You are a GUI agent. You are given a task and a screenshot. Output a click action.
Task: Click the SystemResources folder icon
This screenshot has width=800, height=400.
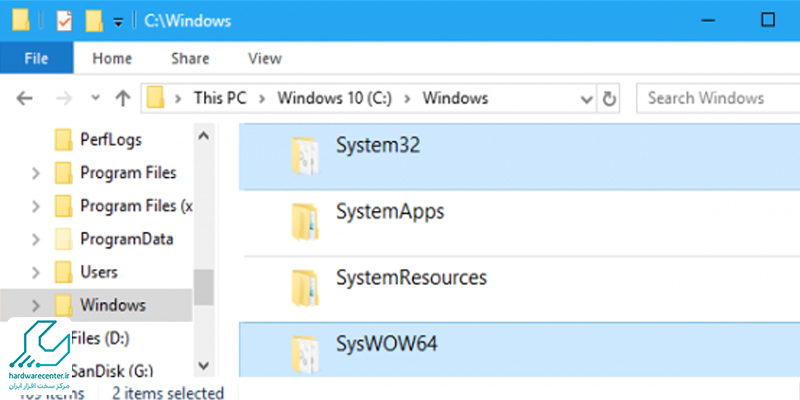(305, 288)
